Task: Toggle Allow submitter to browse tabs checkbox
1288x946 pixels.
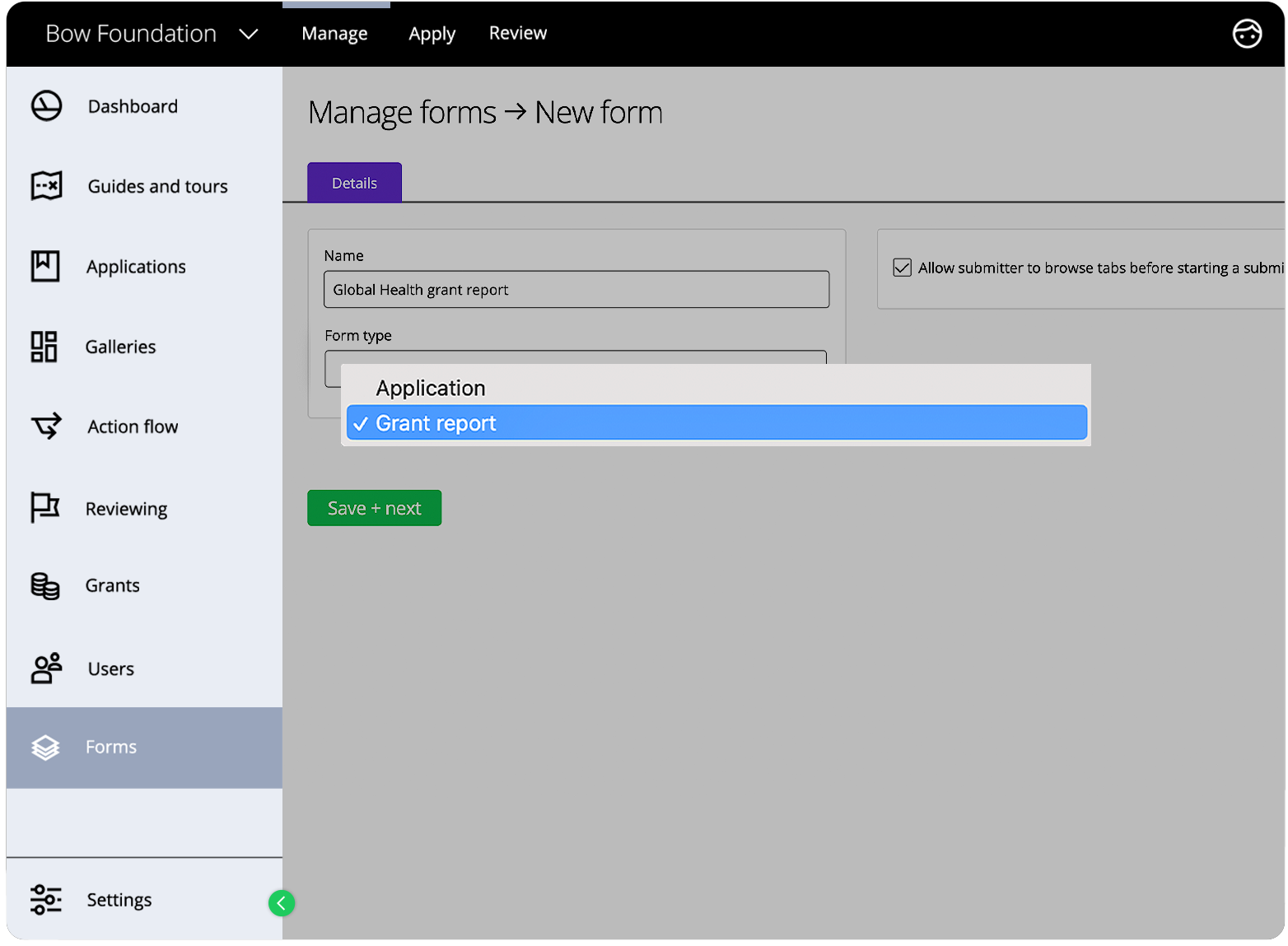Action: click(x=903, y=268)
